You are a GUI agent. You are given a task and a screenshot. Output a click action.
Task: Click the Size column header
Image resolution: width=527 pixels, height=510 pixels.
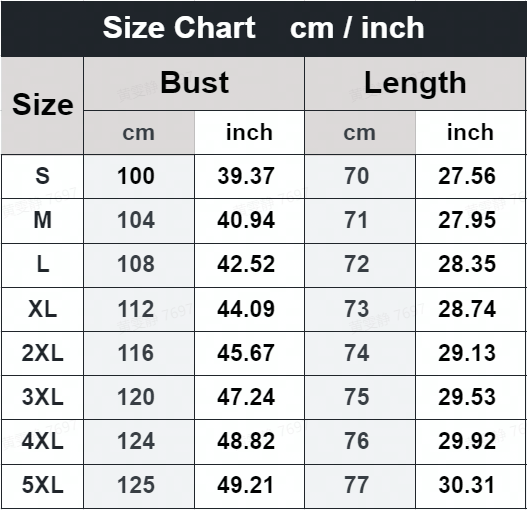pos(42,105)
